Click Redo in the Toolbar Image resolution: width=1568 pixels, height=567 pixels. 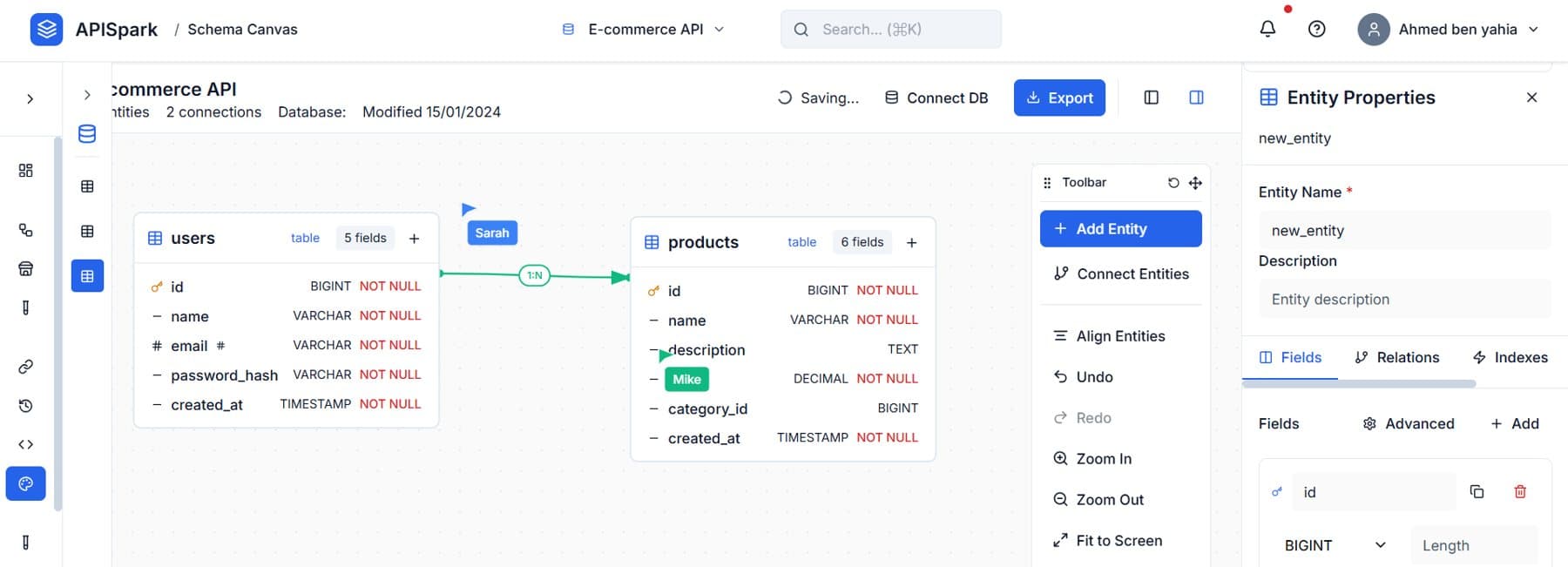pyautogui.click(x=1121, y=418)
